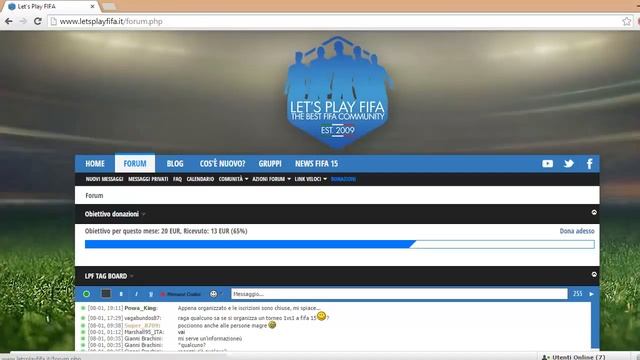
Task: Go to the Home tab
Action: [x=95, y=164]
